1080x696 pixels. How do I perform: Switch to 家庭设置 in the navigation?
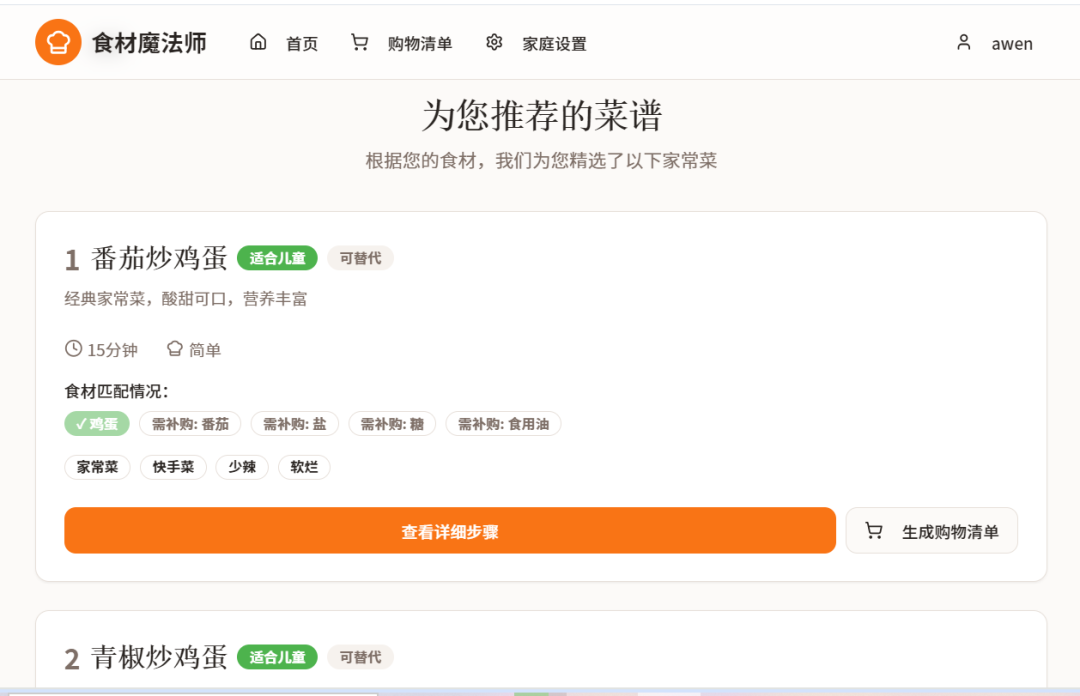554,43
